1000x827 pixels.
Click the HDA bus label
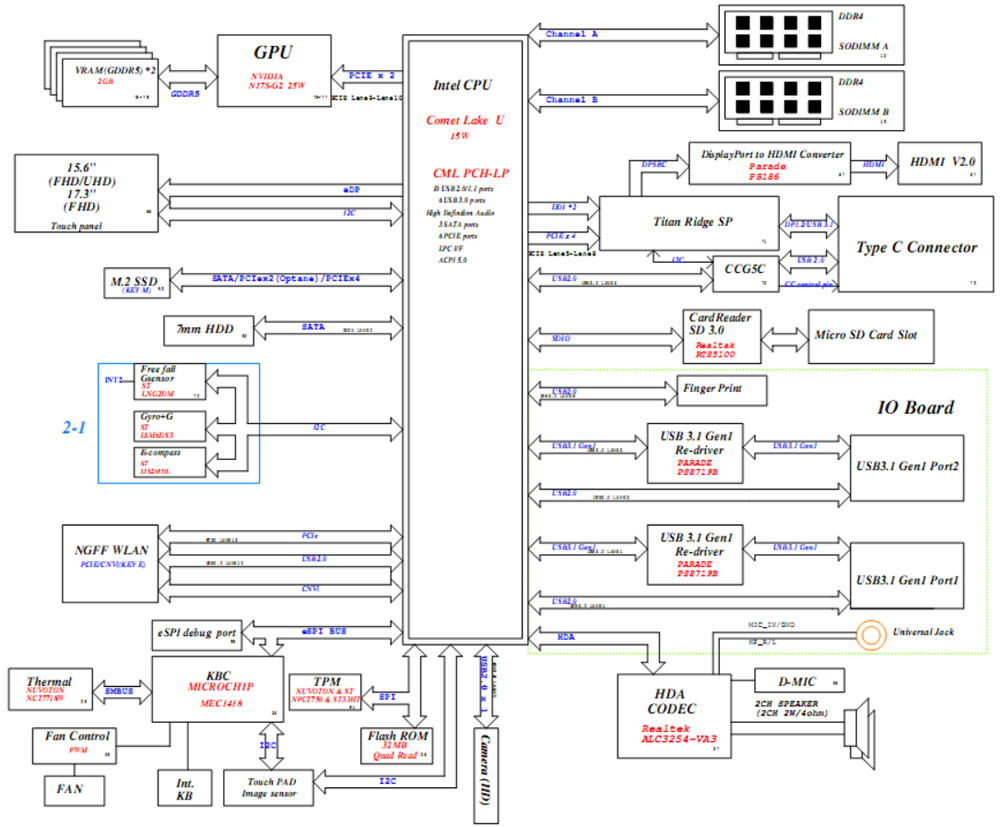point(566,636)
